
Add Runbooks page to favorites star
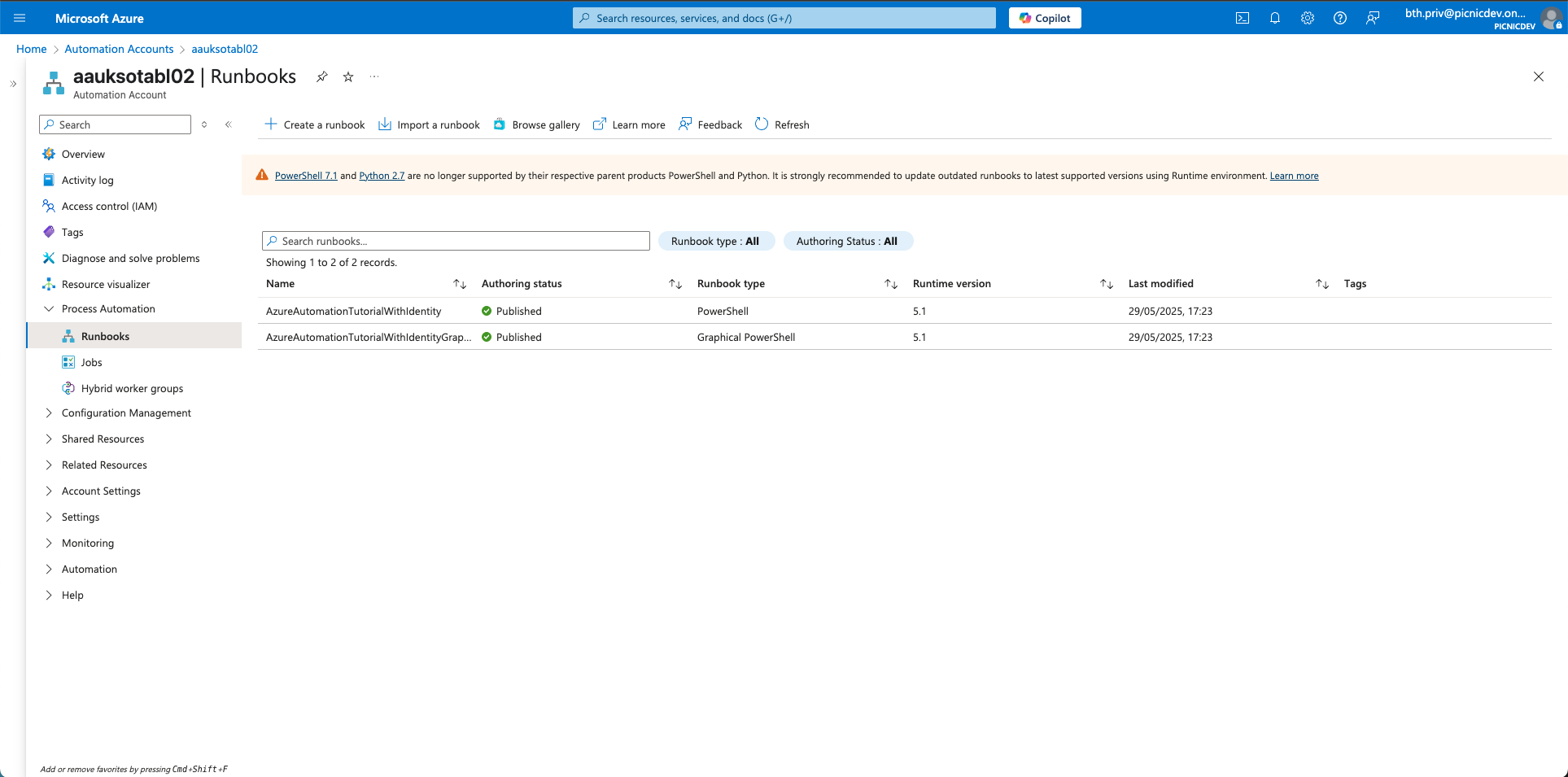click(x=348, y=76)
